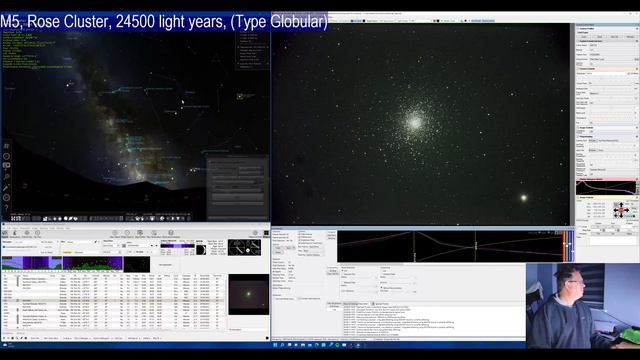Click red stop button in mount direction pad

(x=621, y=210)
